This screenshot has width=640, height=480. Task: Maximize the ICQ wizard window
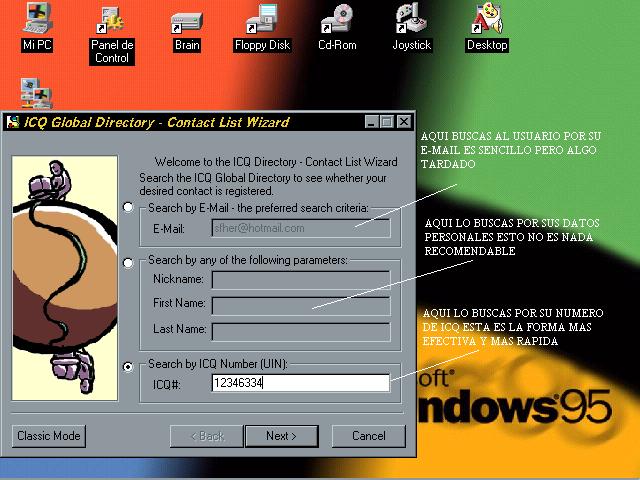[x=387, y=122]
